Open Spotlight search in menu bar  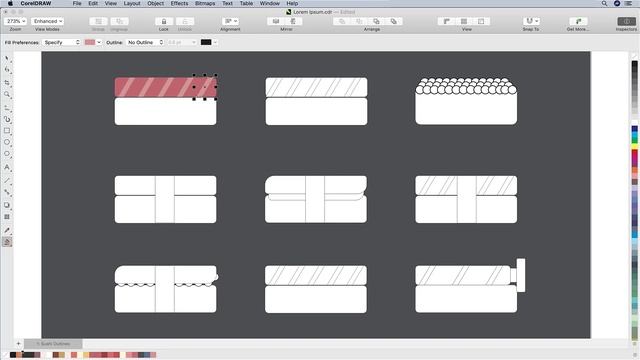pyautogui.click(x=604, y=3)
